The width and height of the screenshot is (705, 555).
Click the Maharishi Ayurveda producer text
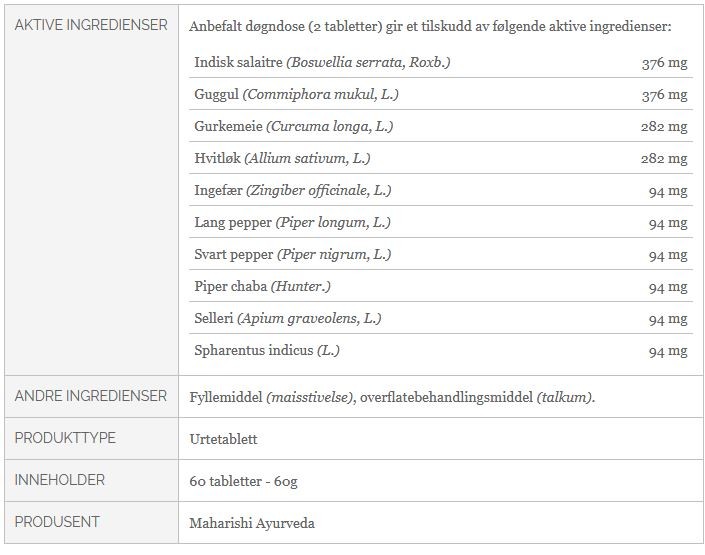252,522
